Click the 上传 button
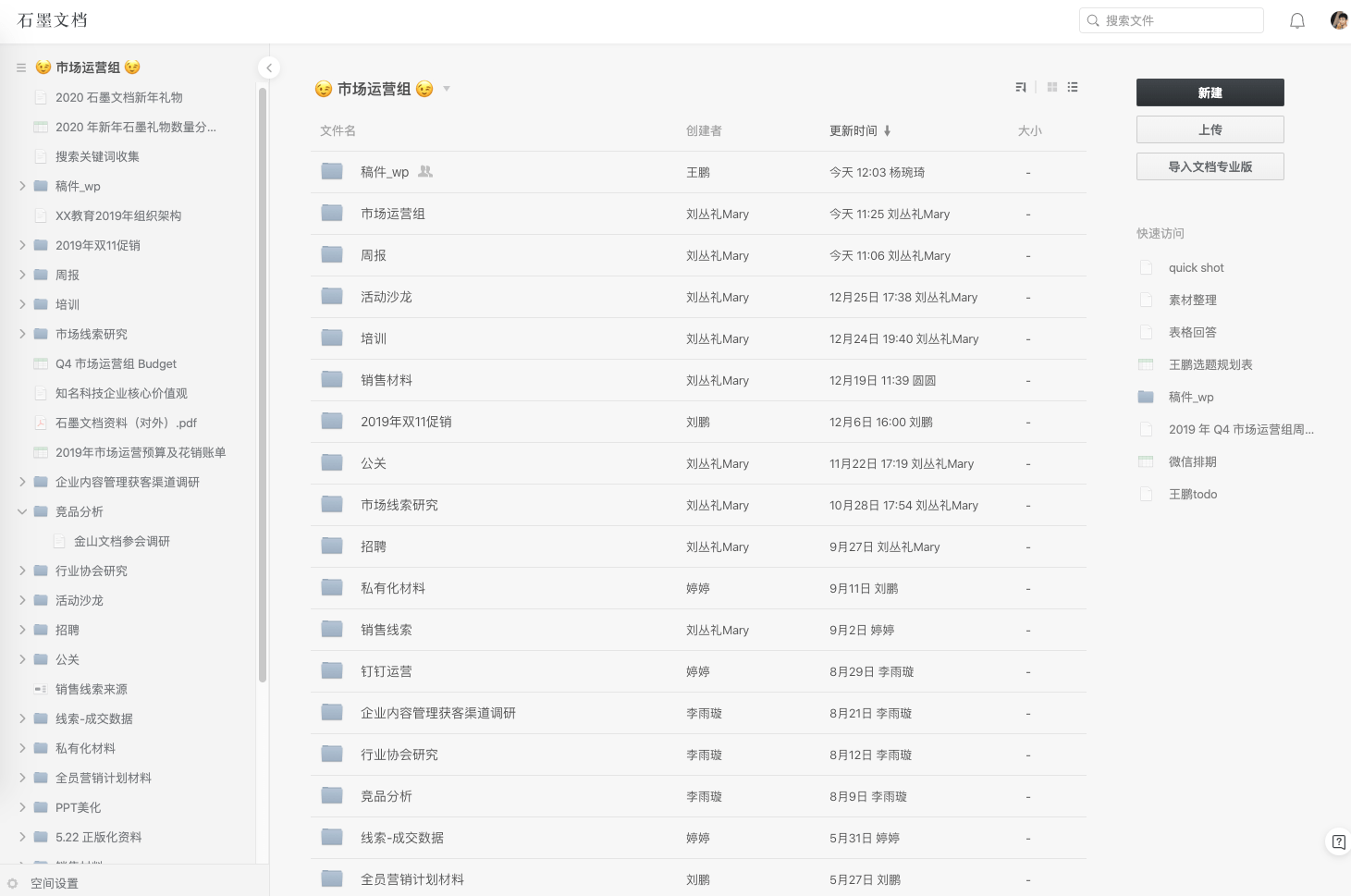Image resolution: width=1351 pixels, height=896 pixels. [x=1210, y=129]
